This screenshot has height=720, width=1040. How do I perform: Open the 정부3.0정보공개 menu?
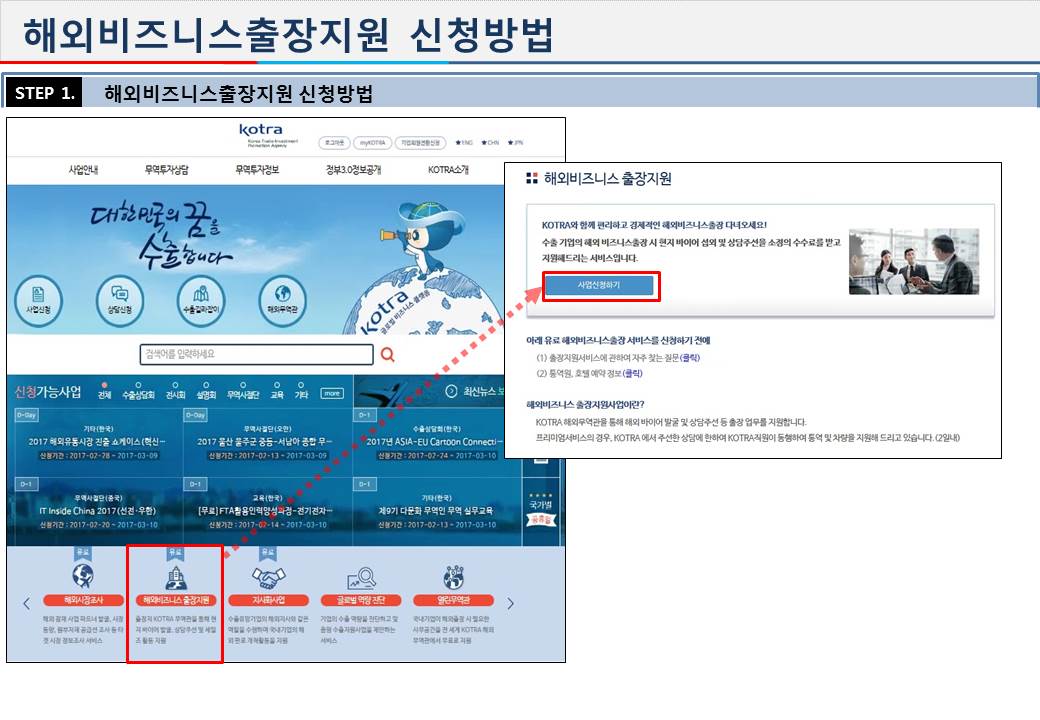tap(354, 170)
